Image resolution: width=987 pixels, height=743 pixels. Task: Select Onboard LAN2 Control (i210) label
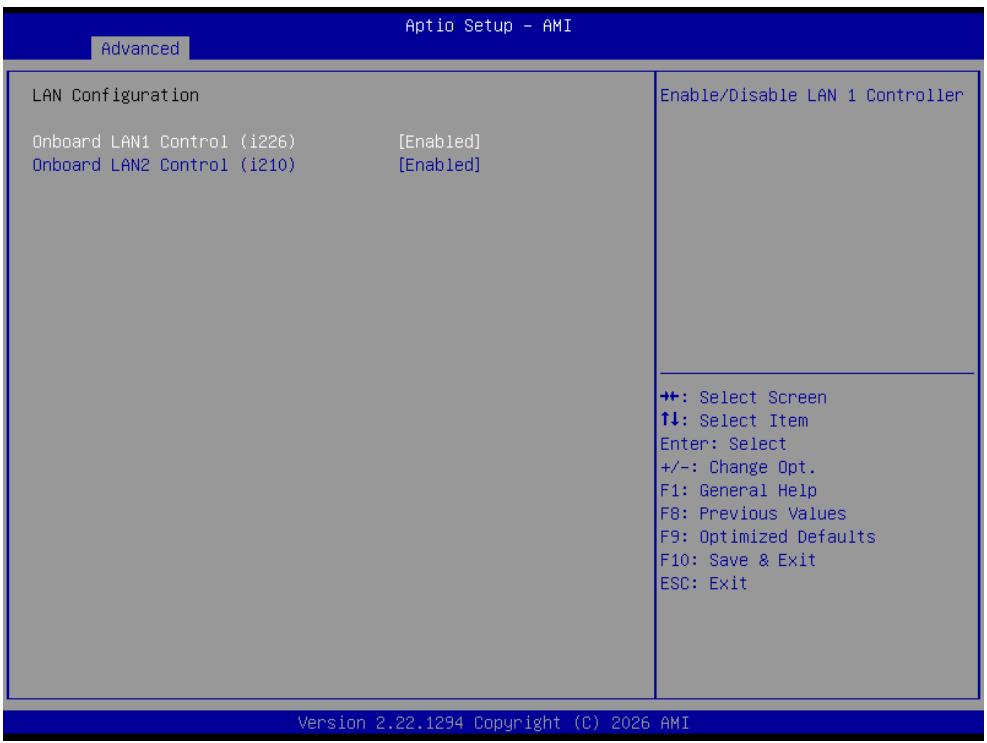point(164,165)
